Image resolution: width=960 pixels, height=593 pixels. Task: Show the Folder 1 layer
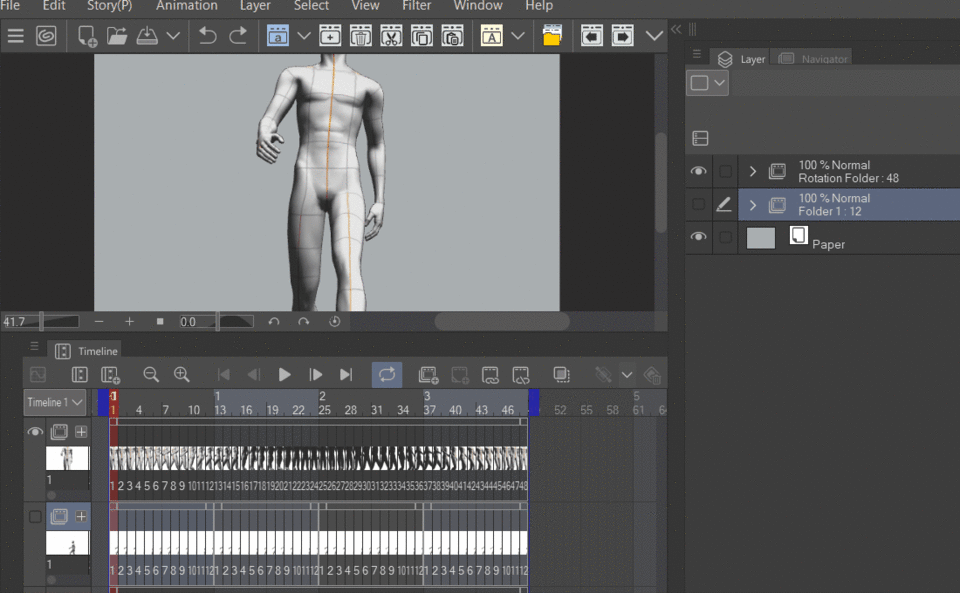(x=698, y=204)
